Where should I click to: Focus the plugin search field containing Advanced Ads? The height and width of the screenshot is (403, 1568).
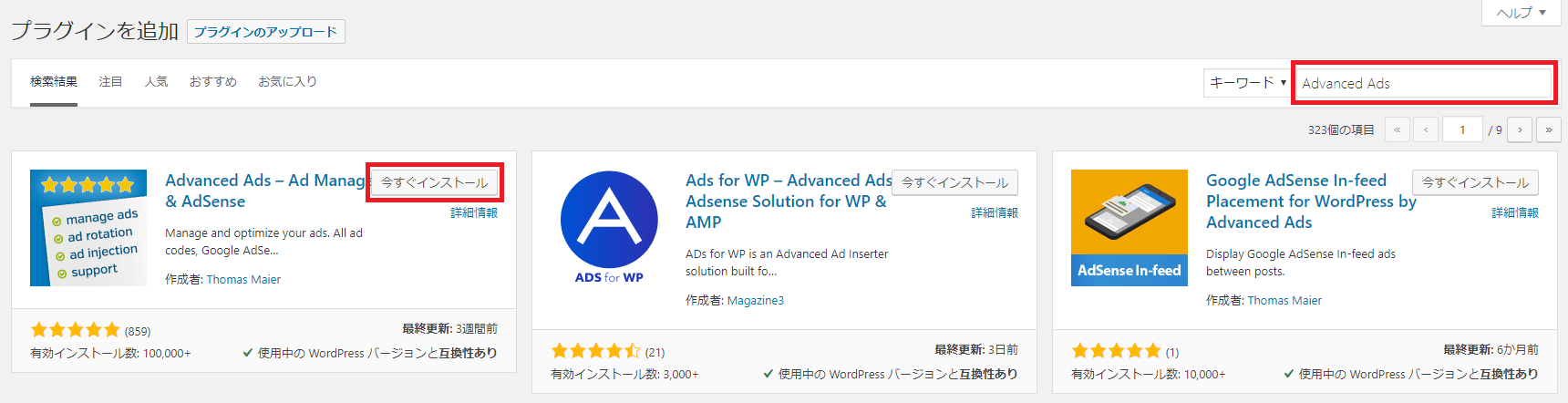pyautogui.click(x=1425, y=83)
